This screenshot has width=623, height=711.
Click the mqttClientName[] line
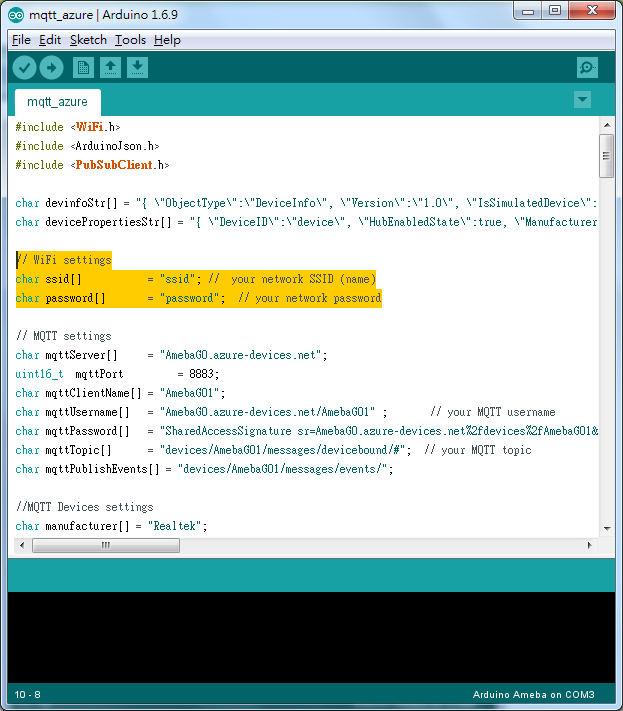pyautogui.click(x=120, y=393)
